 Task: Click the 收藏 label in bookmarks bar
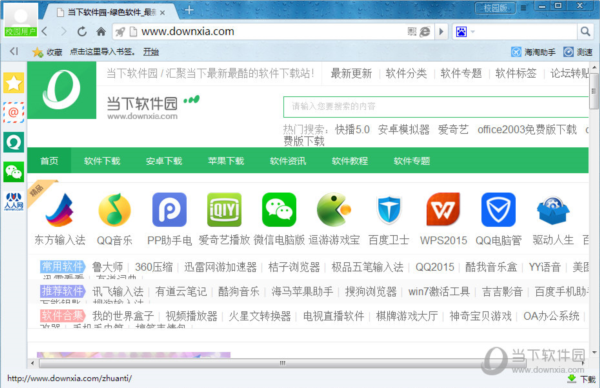coord(54,52)
